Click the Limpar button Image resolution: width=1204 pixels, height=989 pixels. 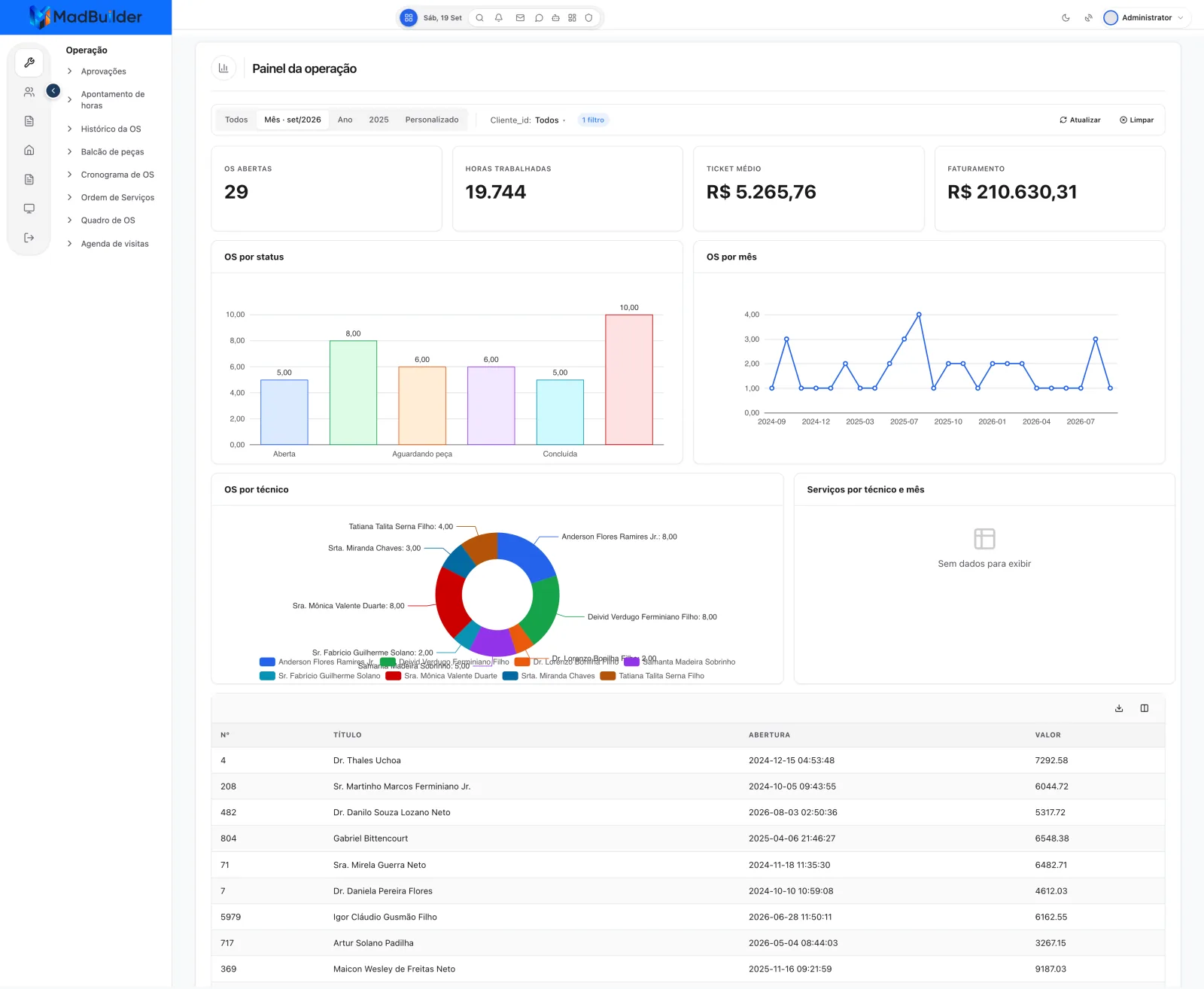click(x=1136, y=120)
